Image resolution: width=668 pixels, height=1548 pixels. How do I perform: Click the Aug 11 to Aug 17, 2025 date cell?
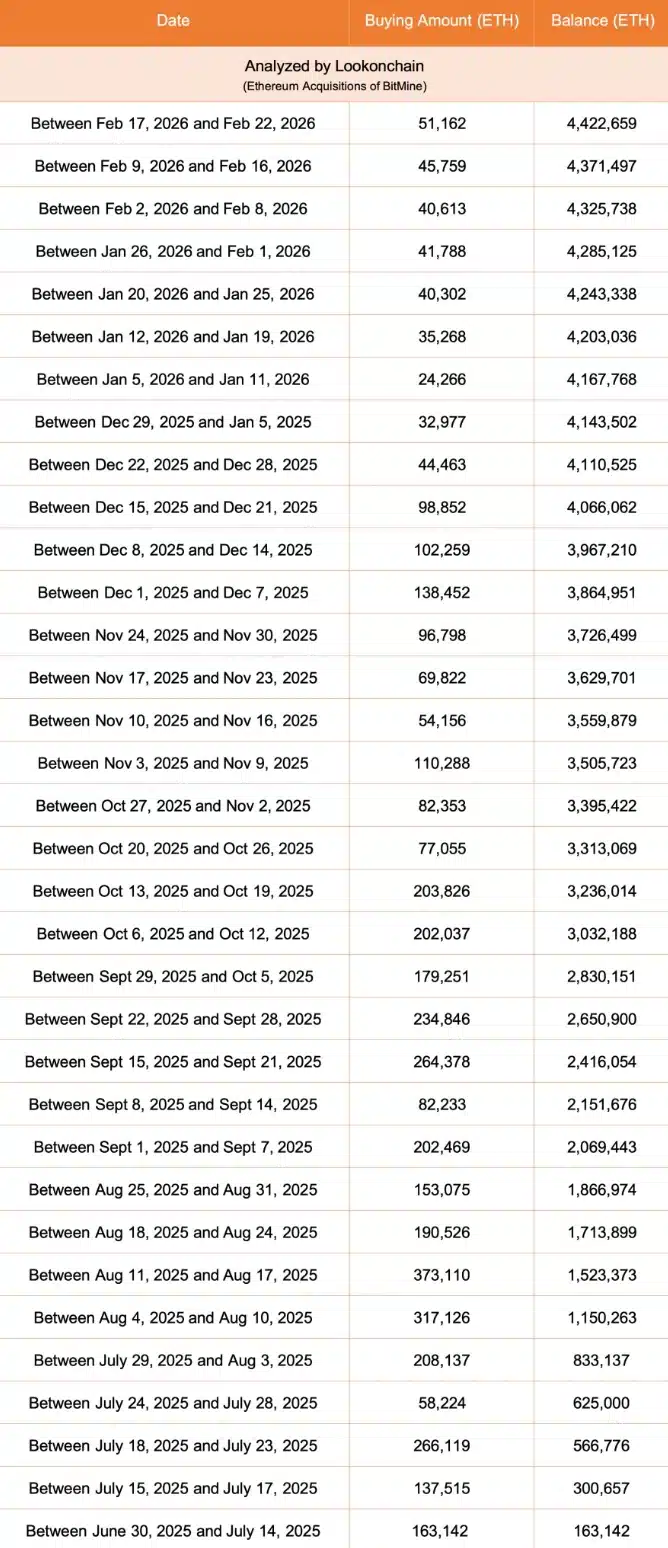click(x=173, y=1275)
